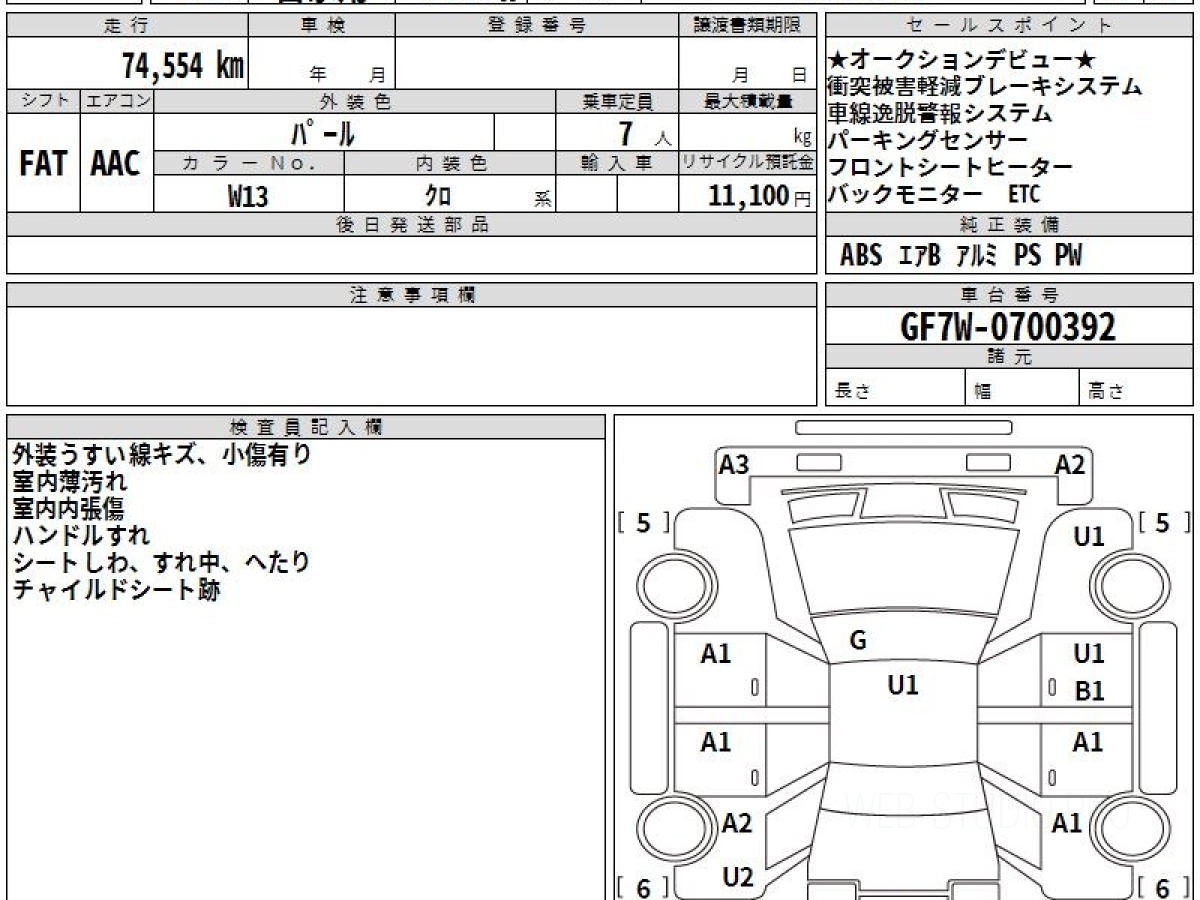Viewport: 1200px width, 900px height.
Task: Click the 74,554 km mileage value
Action: point(183,67)
